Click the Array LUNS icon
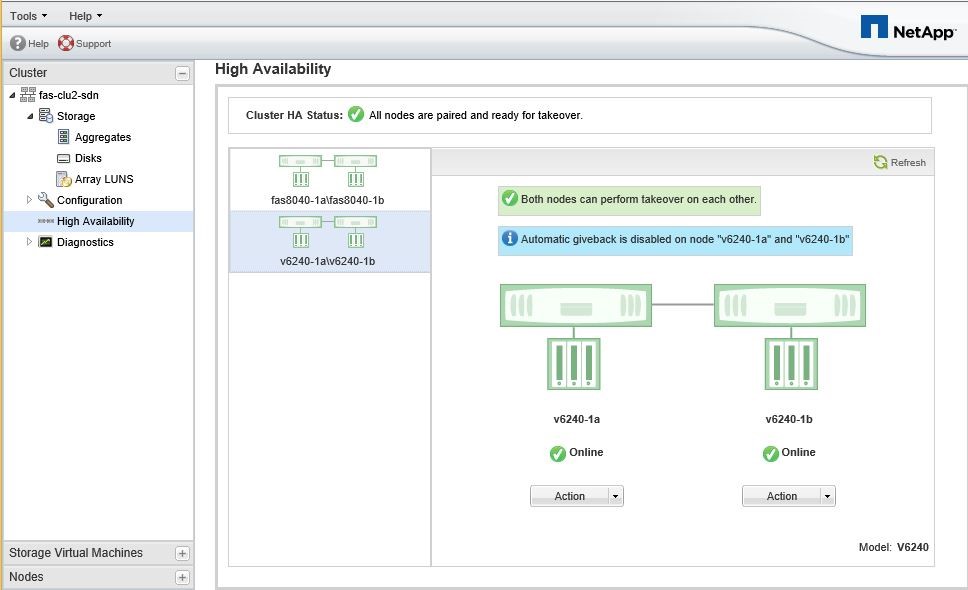The width and height of the screenshot is (968, 590). pyautogui.click(x=64, y=179)
